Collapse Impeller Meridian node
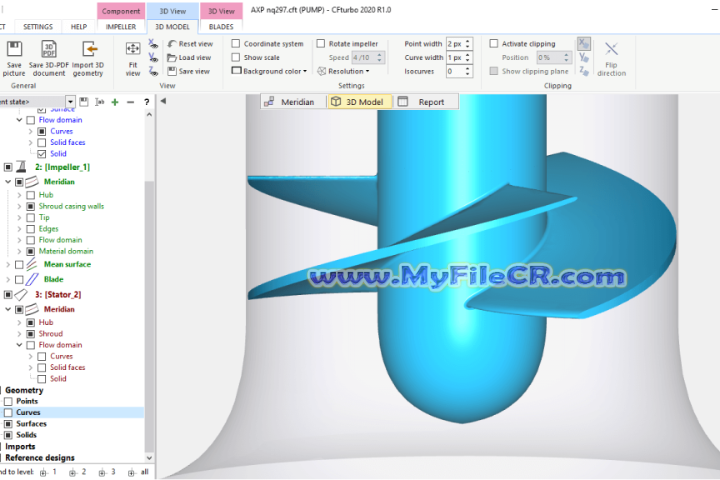This screenshot has width=720, height=480. [x=8, y=182]
